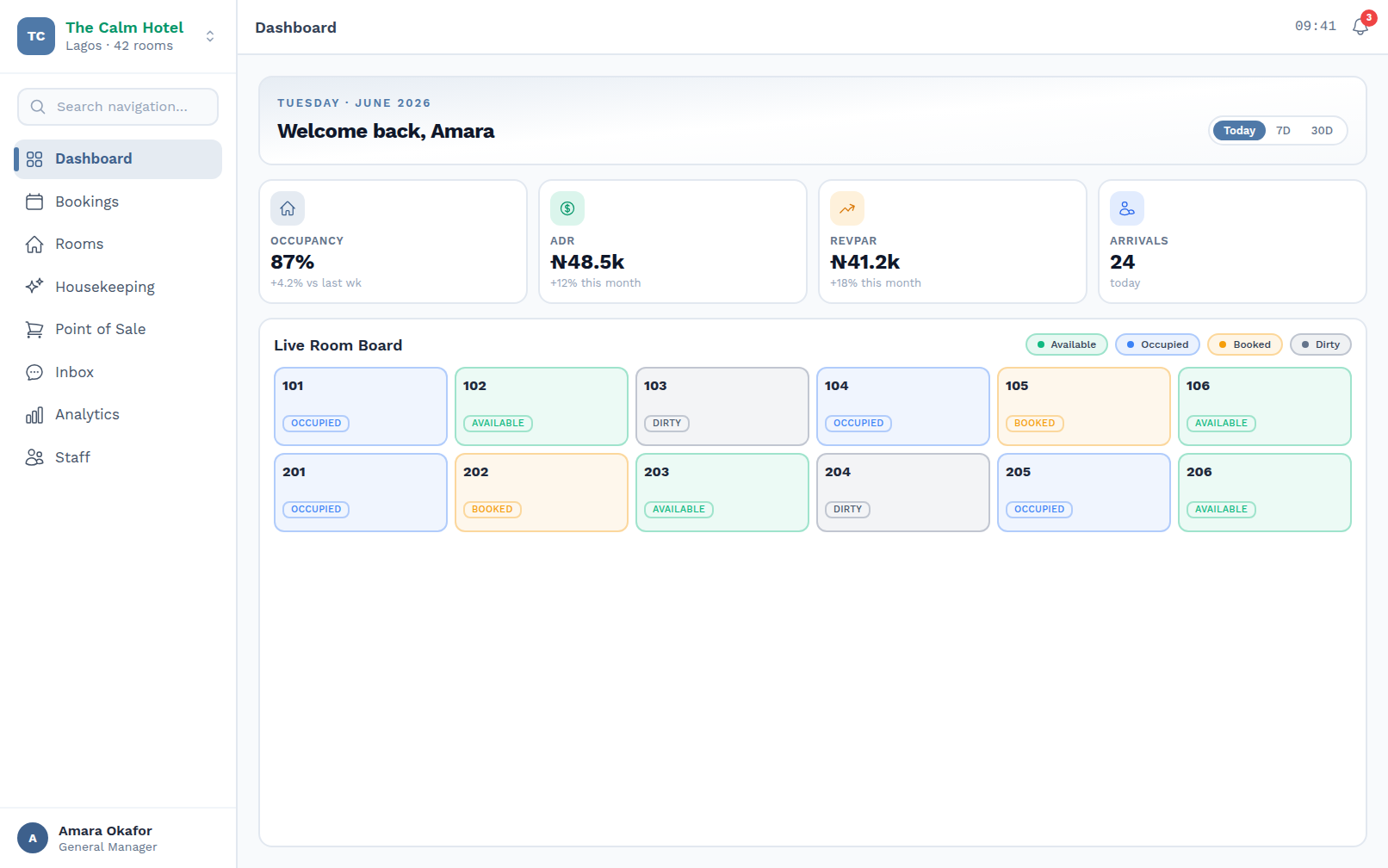Open room 105 card
The height and width of the screenshot is (868, 1388).
click(1084, 406)
